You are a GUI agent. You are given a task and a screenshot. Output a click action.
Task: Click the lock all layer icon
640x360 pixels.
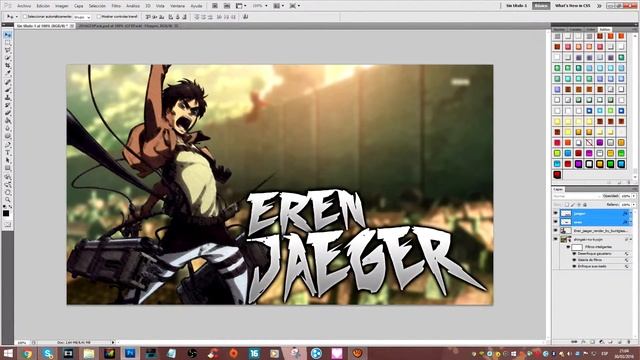(585, 204)
